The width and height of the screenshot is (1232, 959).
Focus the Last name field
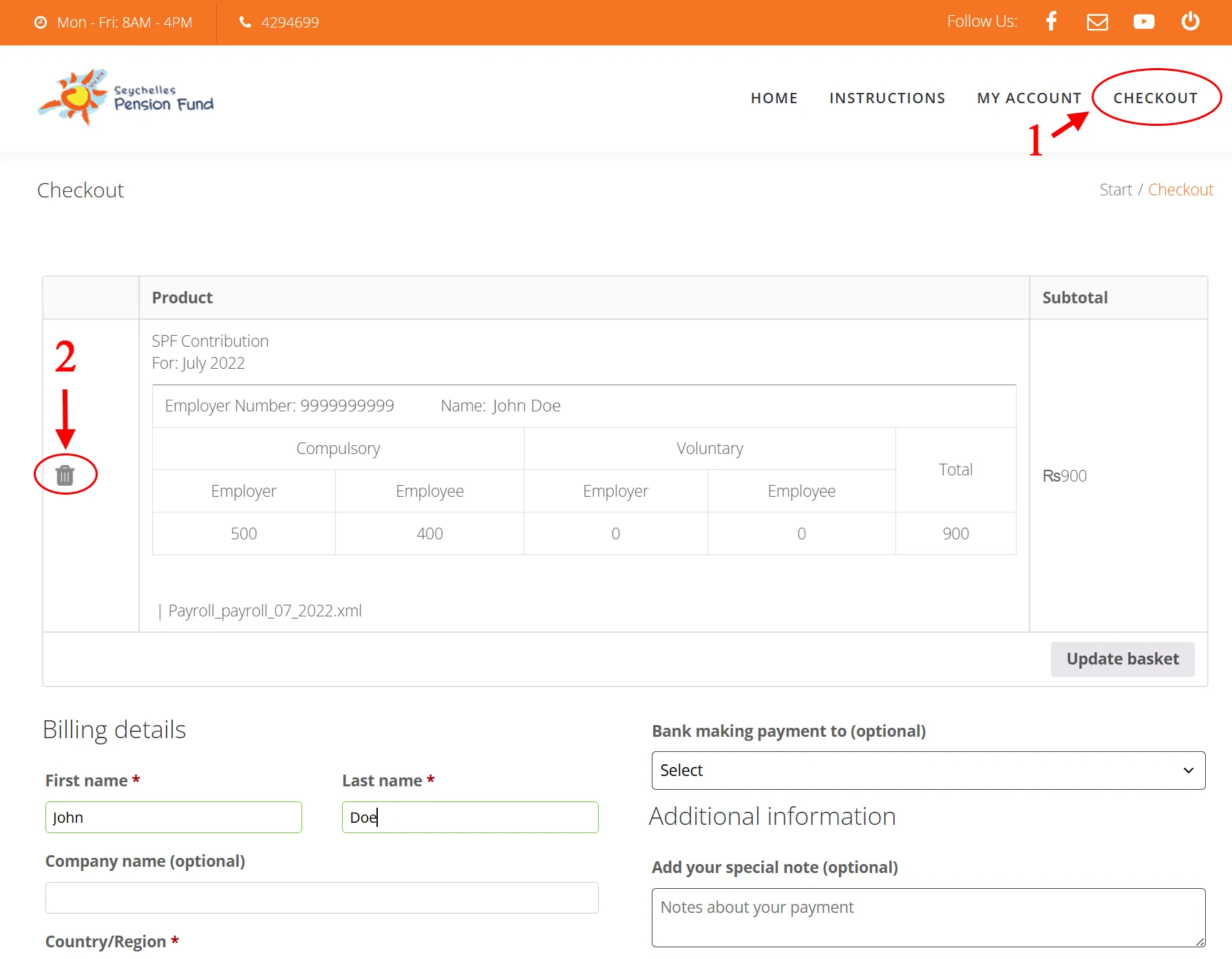click(x=470, y=817)
